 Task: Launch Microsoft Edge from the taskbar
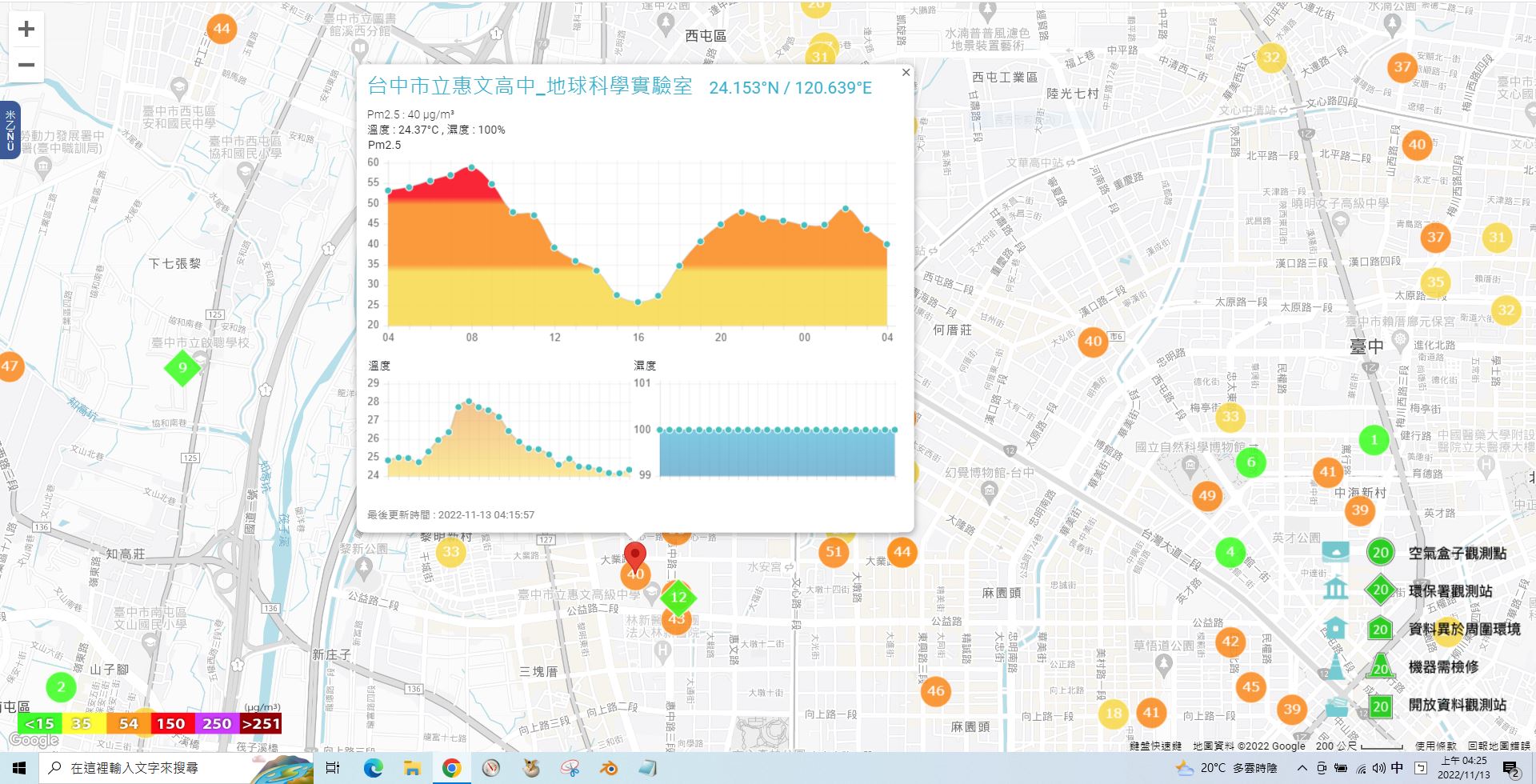[x=373, y=768]
